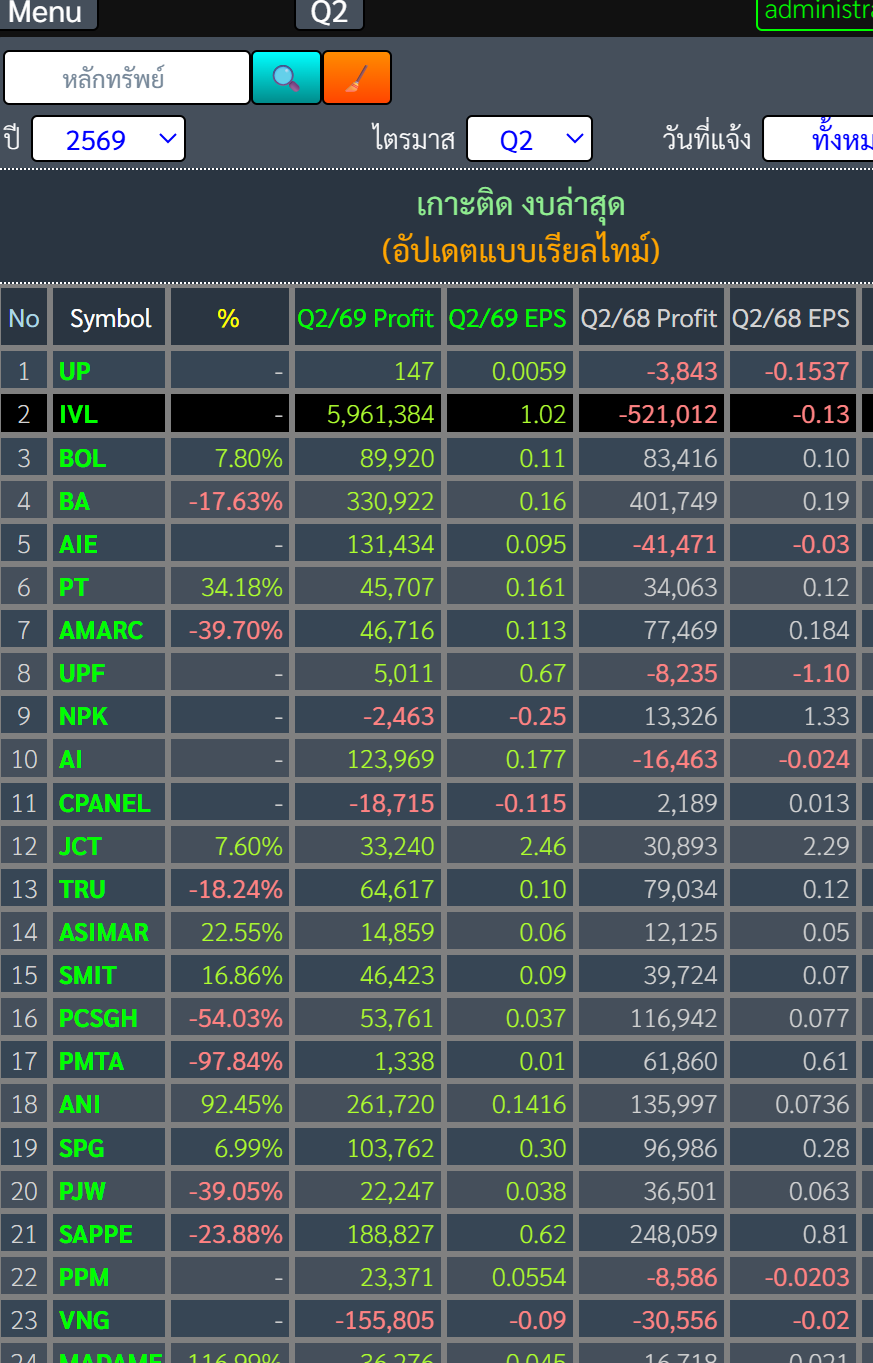Open the year 2569 dropdown
The image size is (873, 1363).
pyautogui.click(x=108, y=139)
